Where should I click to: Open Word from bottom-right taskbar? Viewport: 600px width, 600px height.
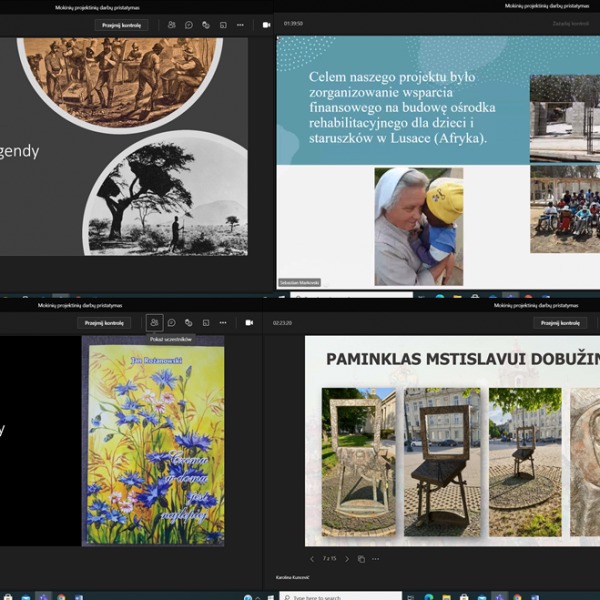click(x=535, y=597)
